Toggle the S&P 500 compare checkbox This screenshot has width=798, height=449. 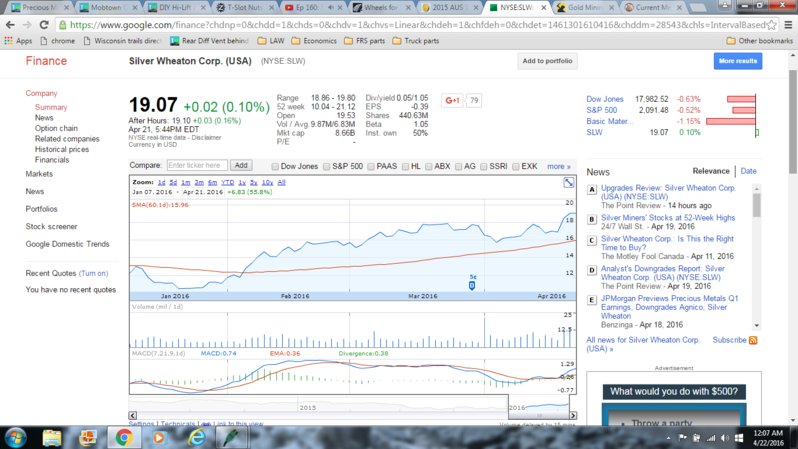326,166
